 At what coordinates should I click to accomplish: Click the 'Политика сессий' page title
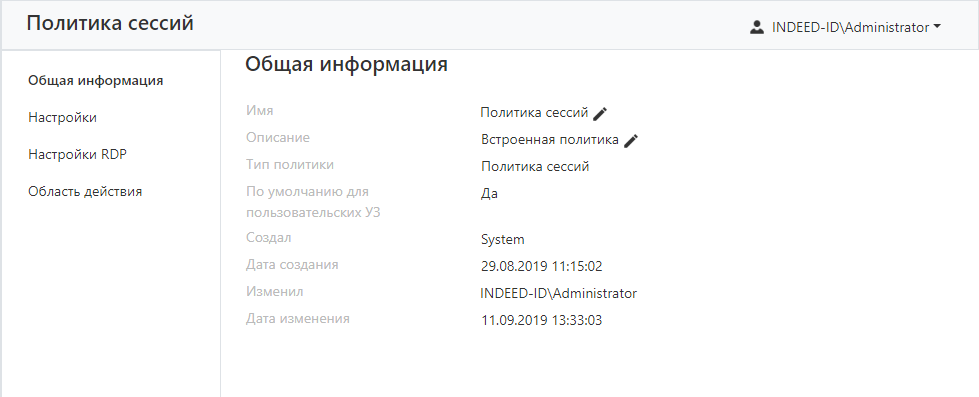(110, 23)
